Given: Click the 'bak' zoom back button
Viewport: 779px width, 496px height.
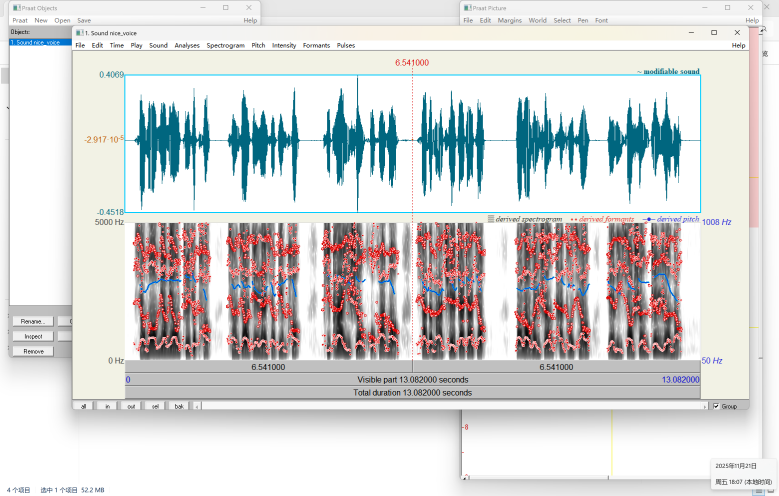Looking at the screenshot, I should (179, 406).
